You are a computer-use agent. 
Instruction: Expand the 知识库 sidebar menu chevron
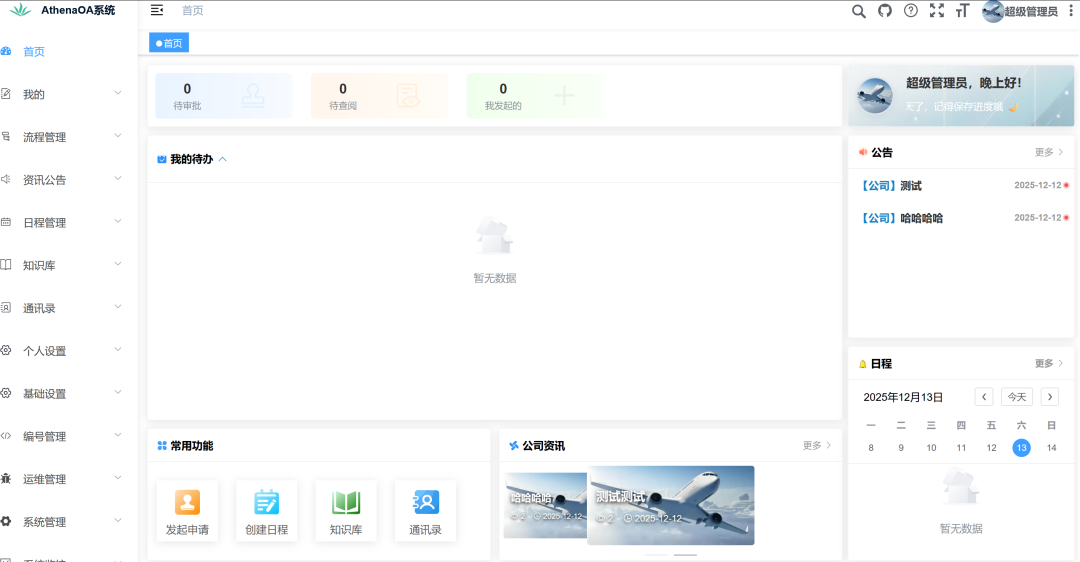[118, 264]
